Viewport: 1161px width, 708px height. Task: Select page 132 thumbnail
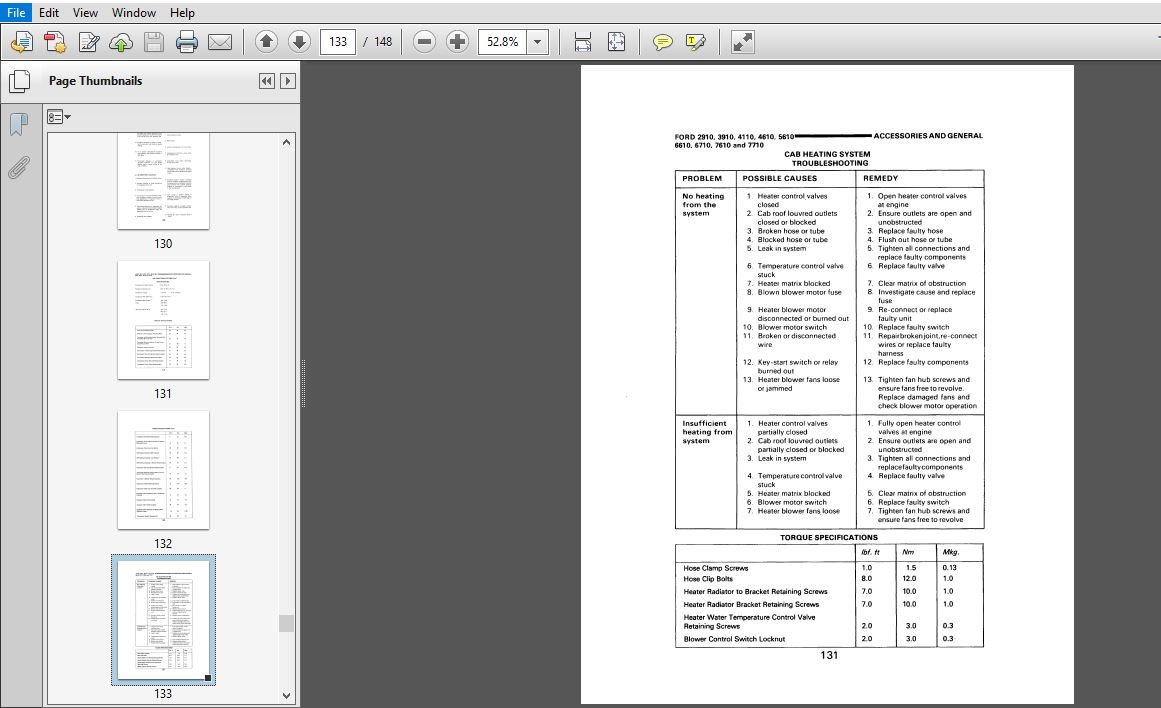pos(163,470)
